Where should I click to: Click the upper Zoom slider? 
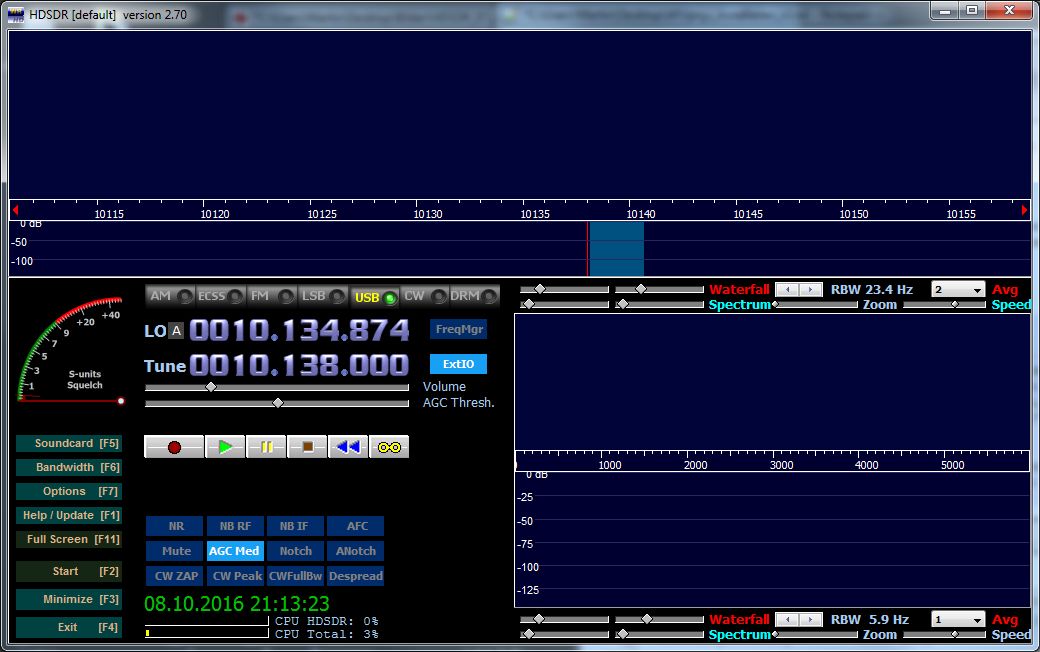815,304
